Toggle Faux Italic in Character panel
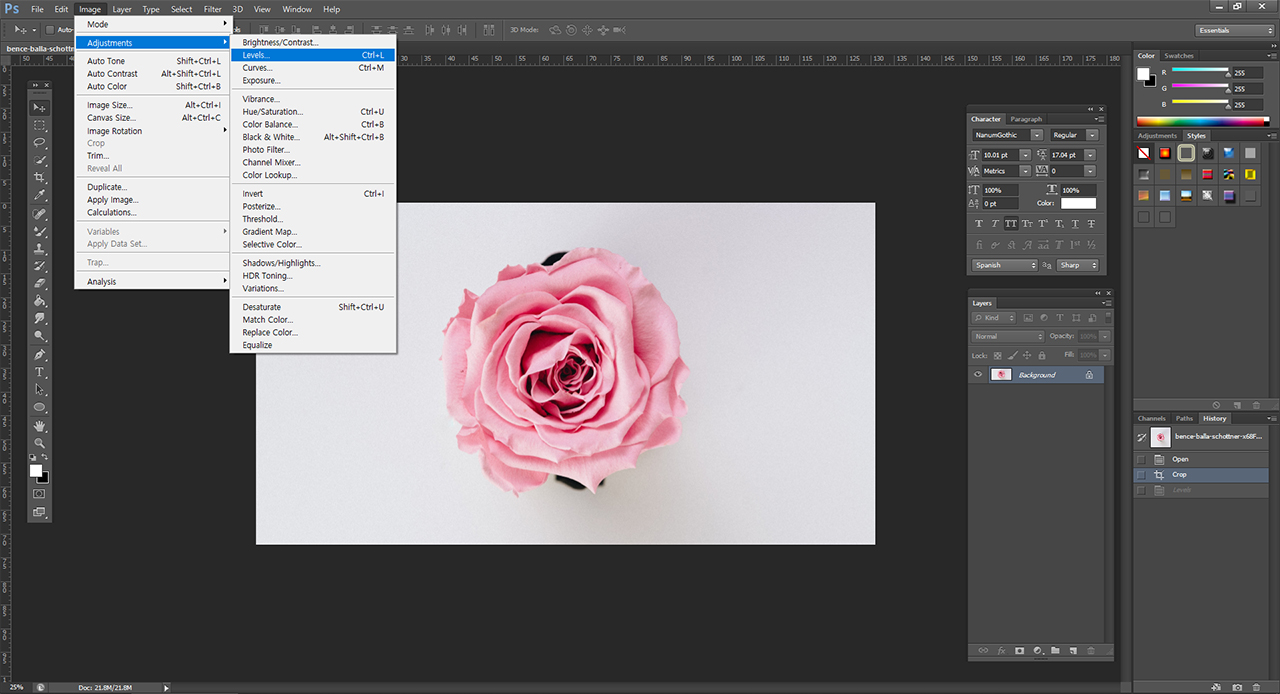The height and width of the screenshot is (694, 1280). 995,224
